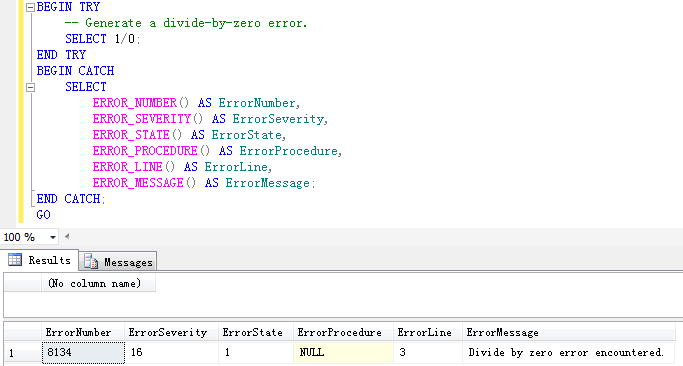
Task: Switch to the Results tab
Action: [39, 260]
